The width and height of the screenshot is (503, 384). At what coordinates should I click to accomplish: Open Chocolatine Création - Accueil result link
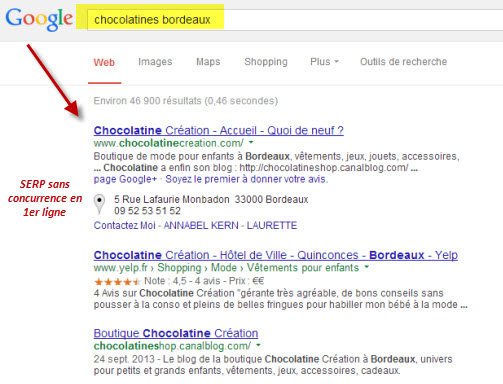coord(218,130)
